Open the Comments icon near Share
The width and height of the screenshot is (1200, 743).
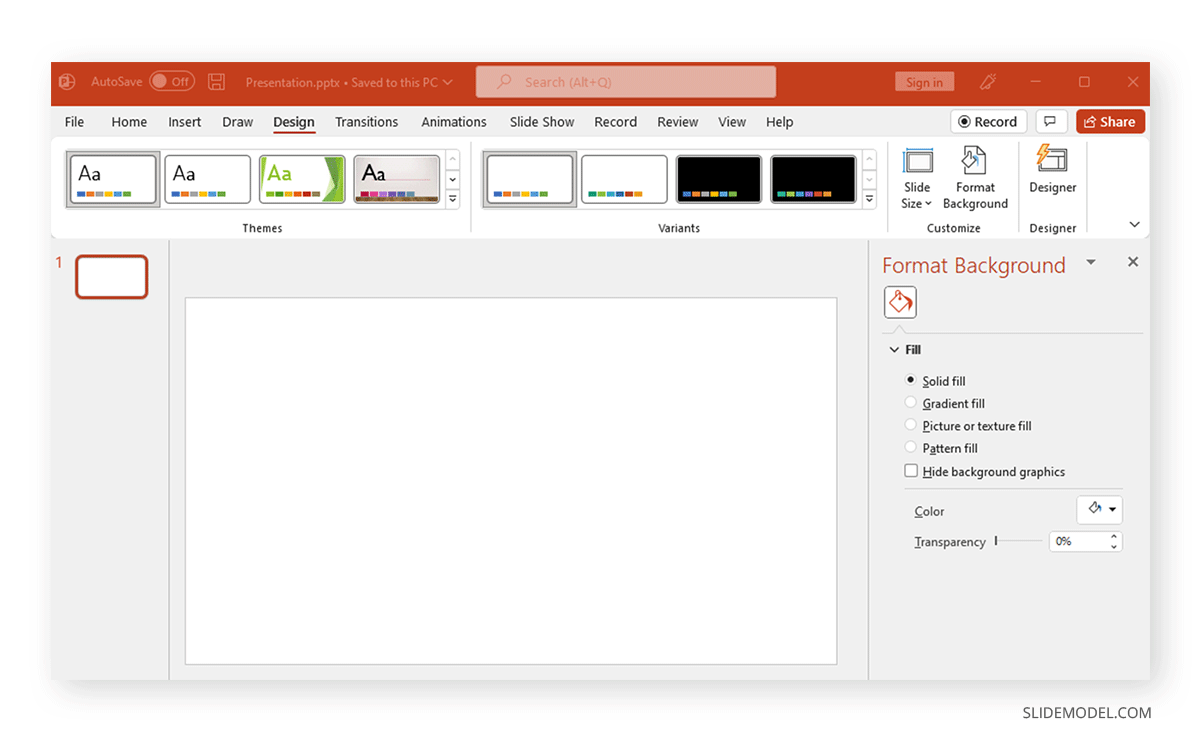(1051, 121)
